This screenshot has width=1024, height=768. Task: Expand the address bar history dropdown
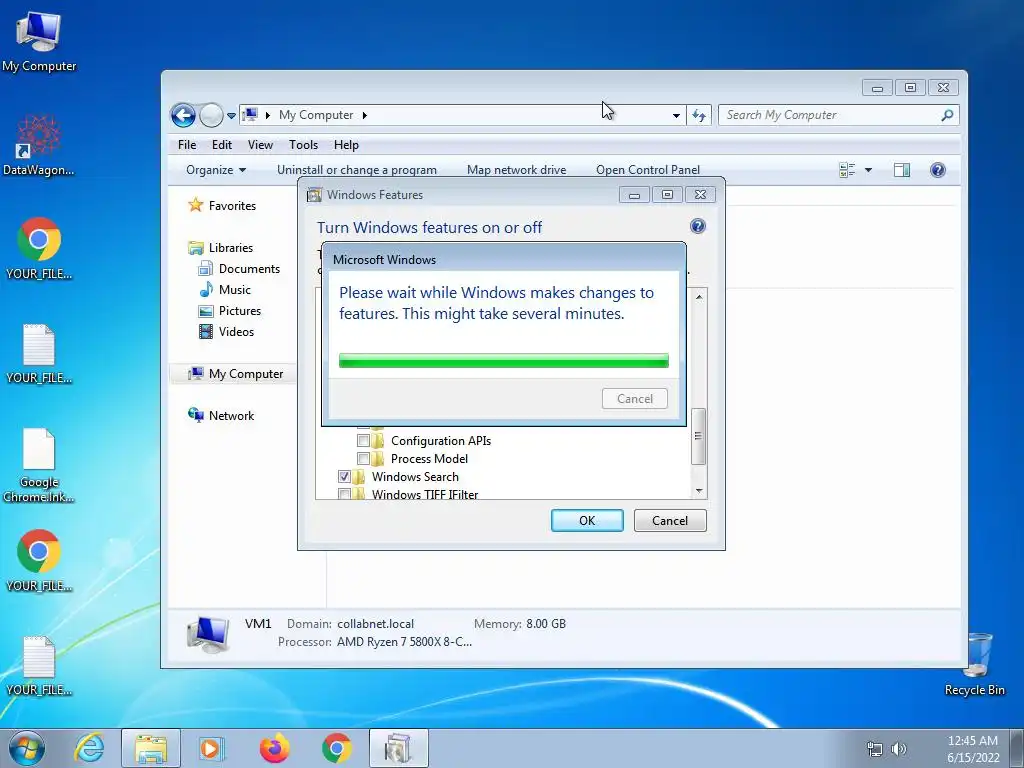(x=676, y=116)
